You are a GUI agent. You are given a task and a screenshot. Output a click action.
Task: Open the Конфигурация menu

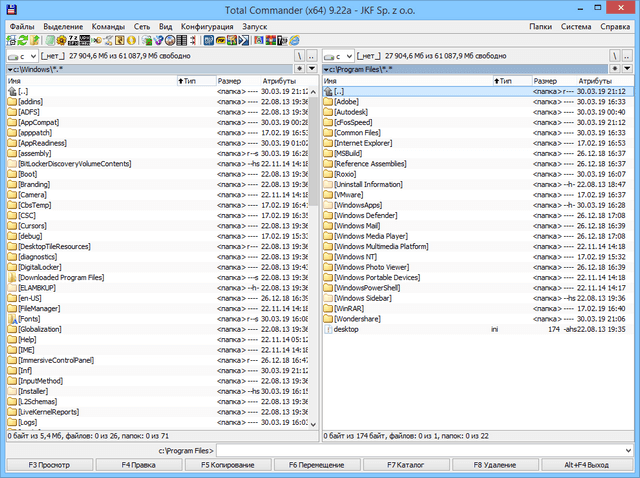(207, 26)
